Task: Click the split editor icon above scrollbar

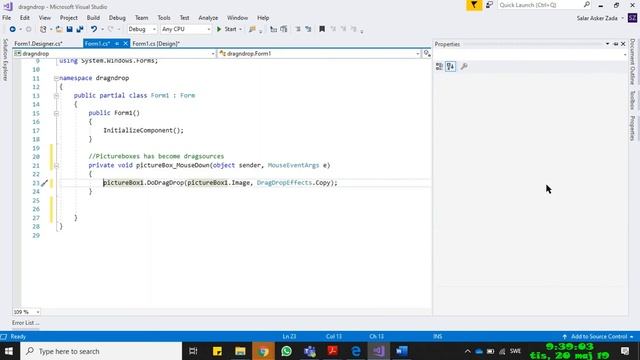Action: click(x=427, y=53)
